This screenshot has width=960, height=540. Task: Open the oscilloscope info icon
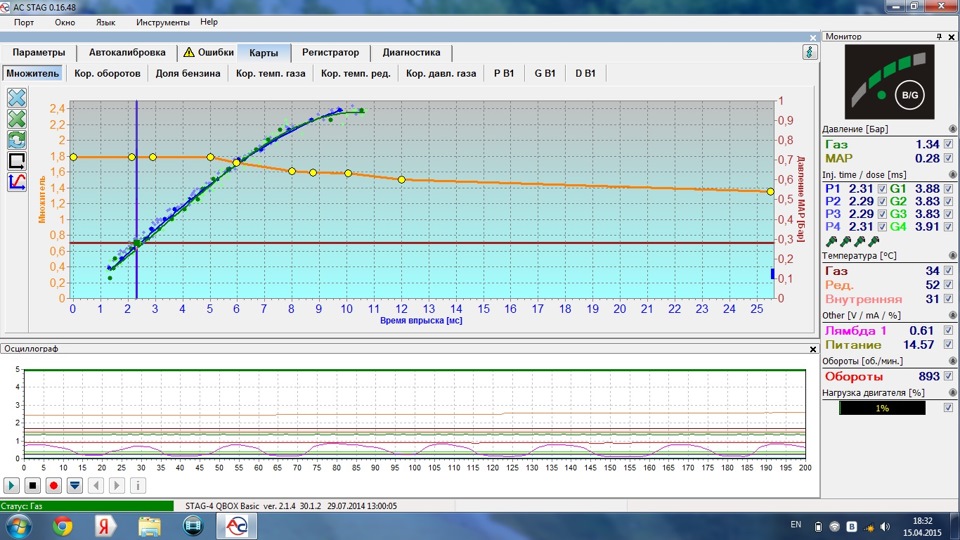[138, 486]
